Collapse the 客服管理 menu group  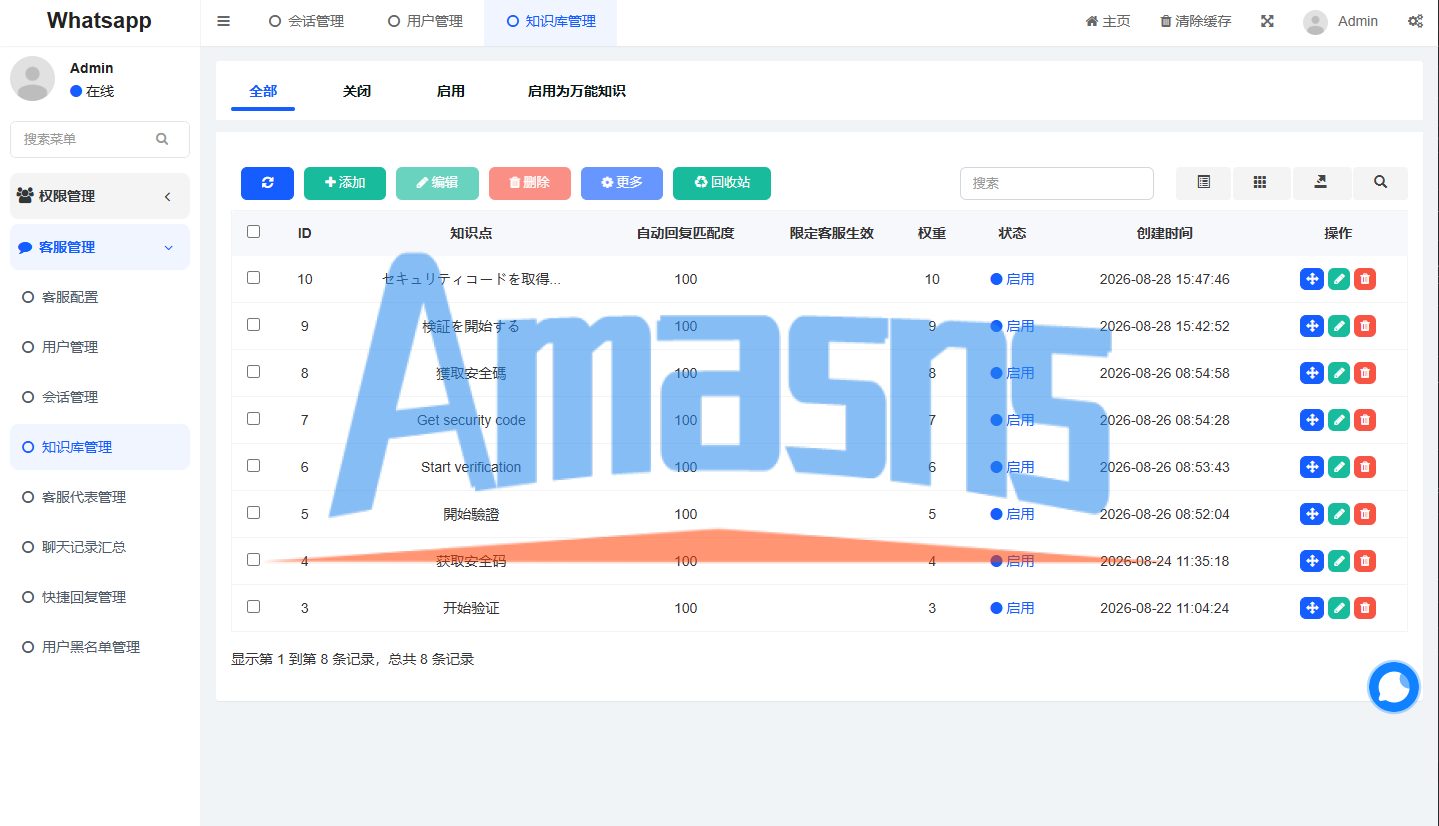(x=100, y=247)
